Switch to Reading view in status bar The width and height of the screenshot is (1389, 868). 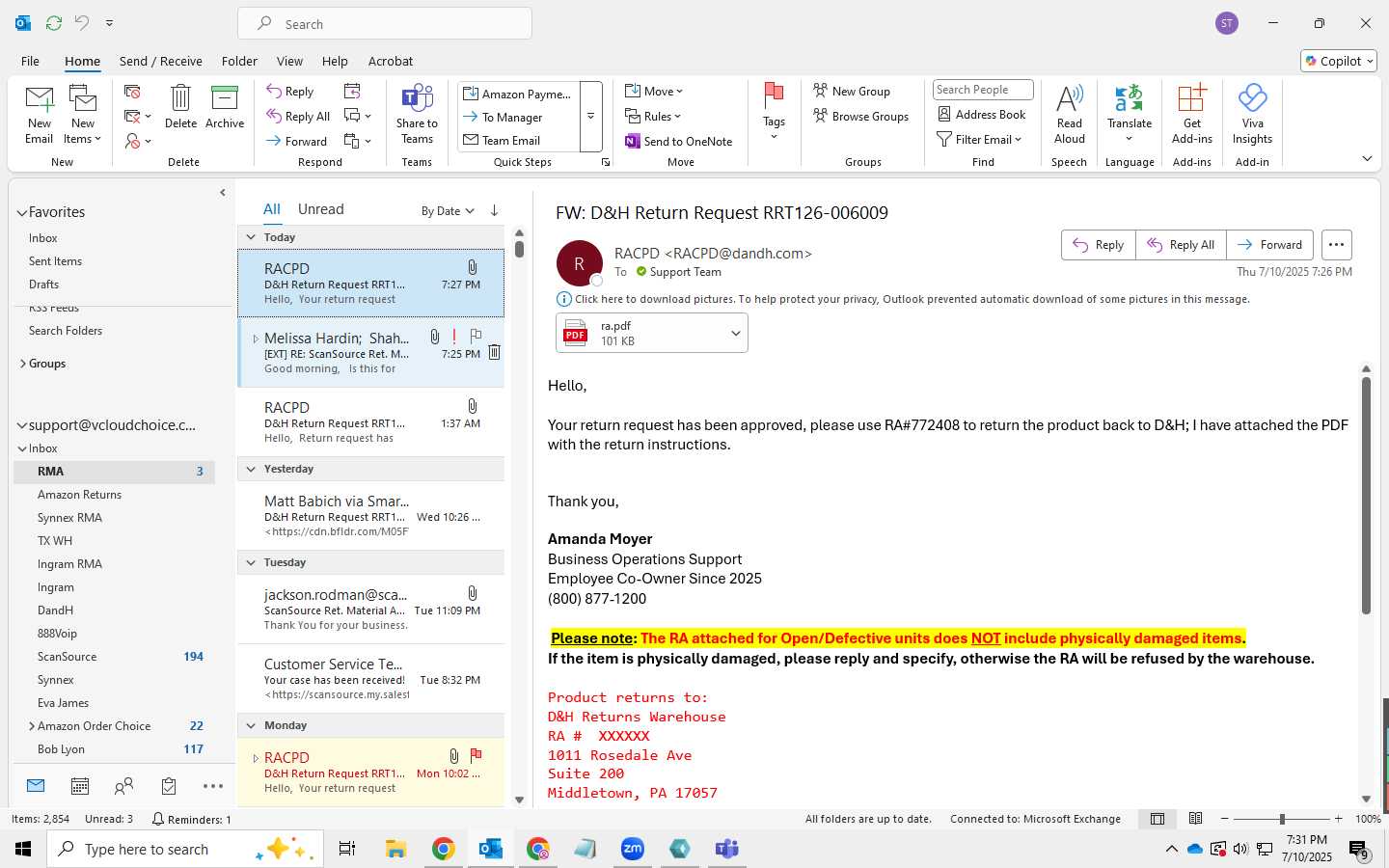[1195, 819]
